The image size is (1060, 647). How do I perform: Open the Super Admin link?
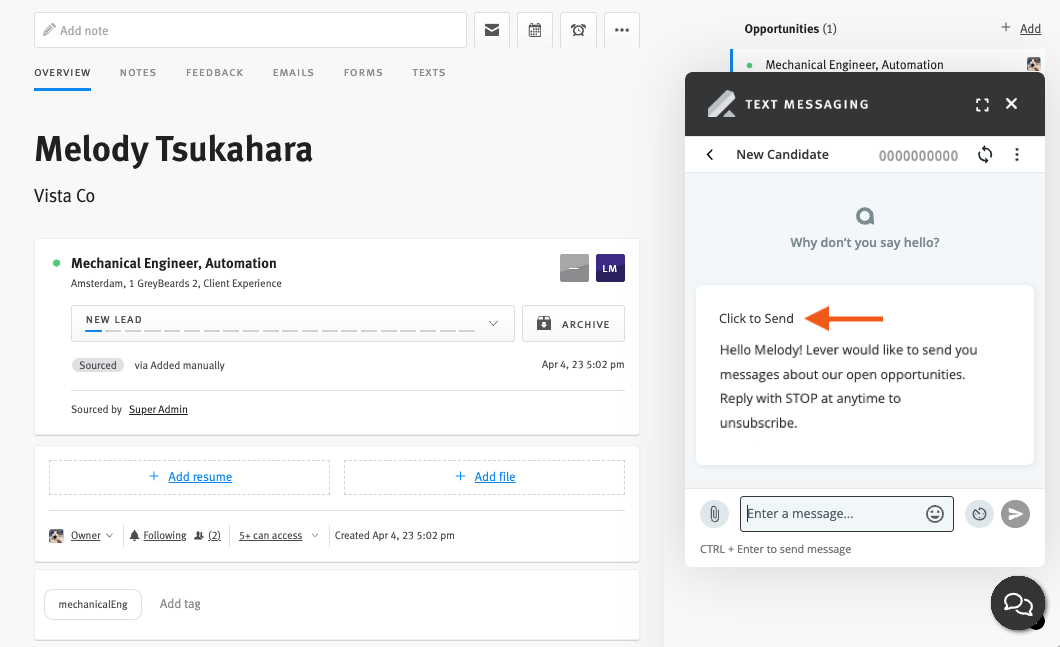[158, 409]
